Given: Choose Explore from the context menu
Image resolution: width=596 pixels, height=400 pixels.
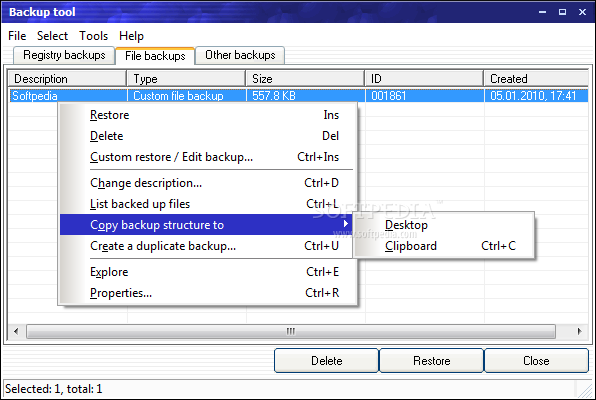Looking at the screenshot, I should [x=208, y=272].
